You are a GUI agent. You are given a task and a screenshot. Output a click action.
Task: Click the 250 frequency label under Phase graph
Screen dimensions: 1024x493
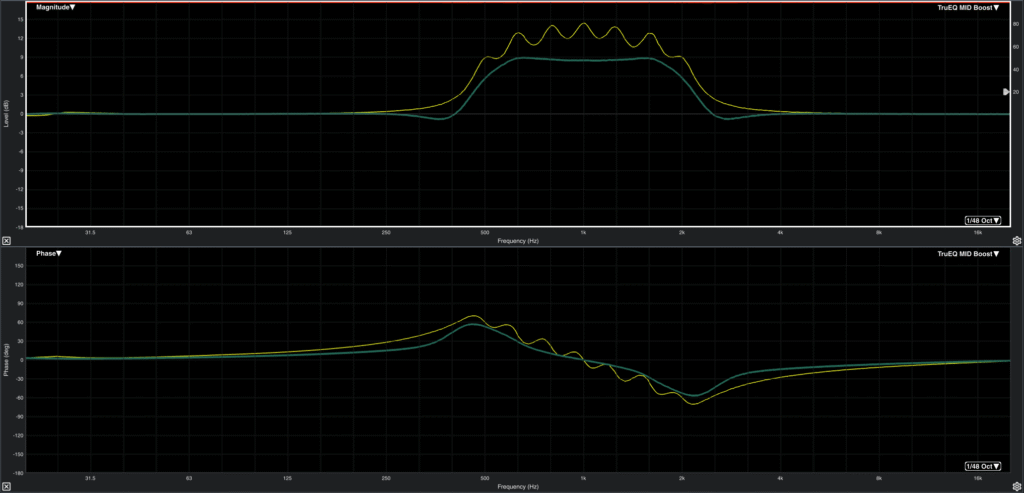coord(386,478)
